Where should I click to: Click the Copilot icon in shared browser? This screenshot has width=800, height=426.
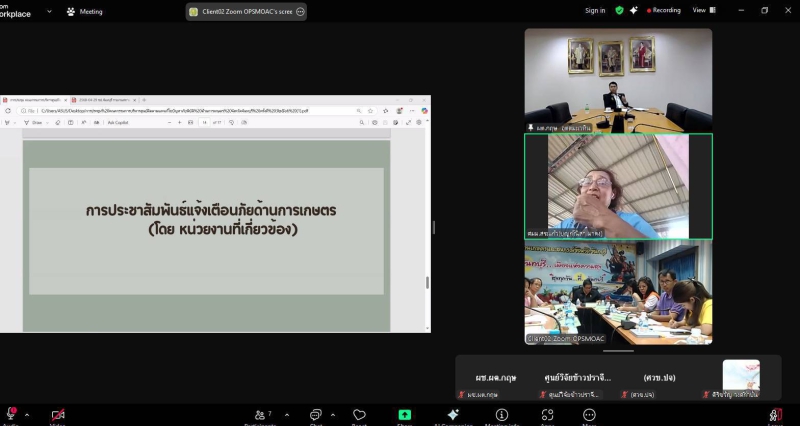click(424, 111)
